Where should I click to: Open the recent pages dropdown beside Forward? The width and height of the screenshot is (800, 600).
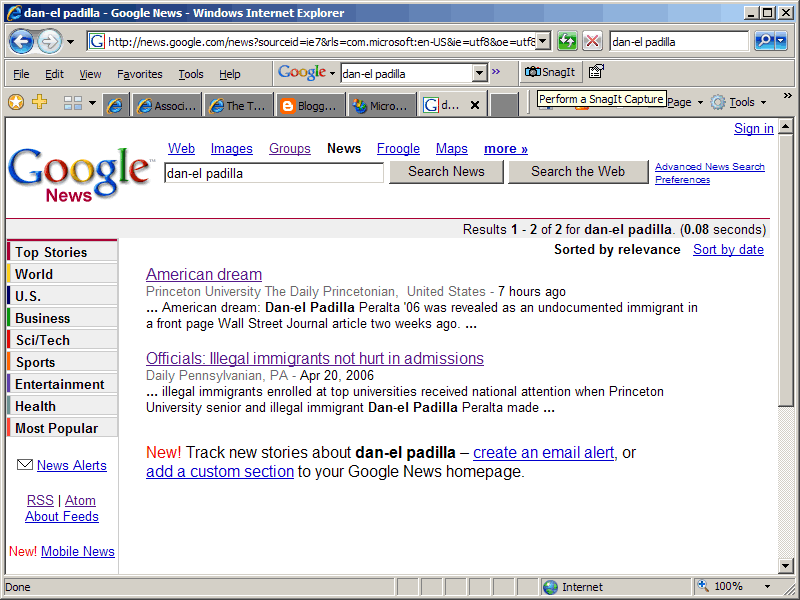[x=70, y=42]
